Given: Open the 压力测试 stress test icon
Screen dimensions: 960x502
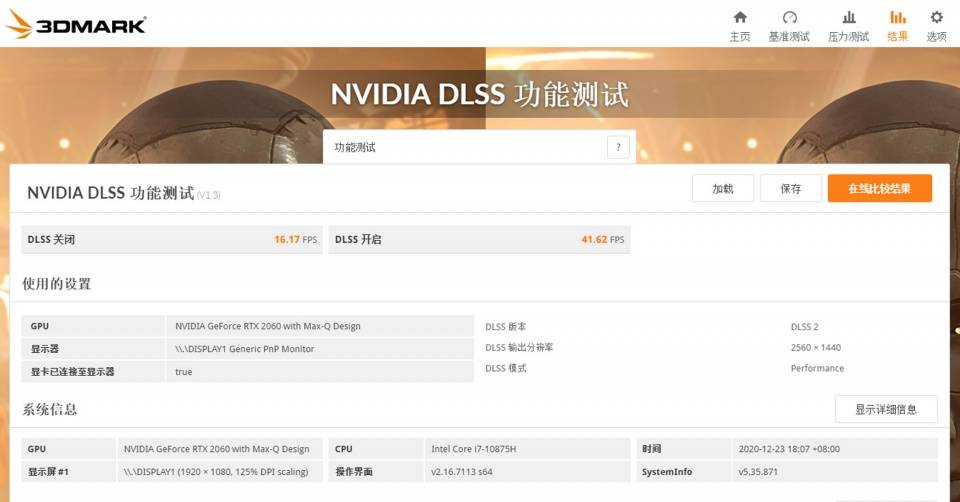Looking at the screenshot, I should pyautogui.click(x=848, y=18).
